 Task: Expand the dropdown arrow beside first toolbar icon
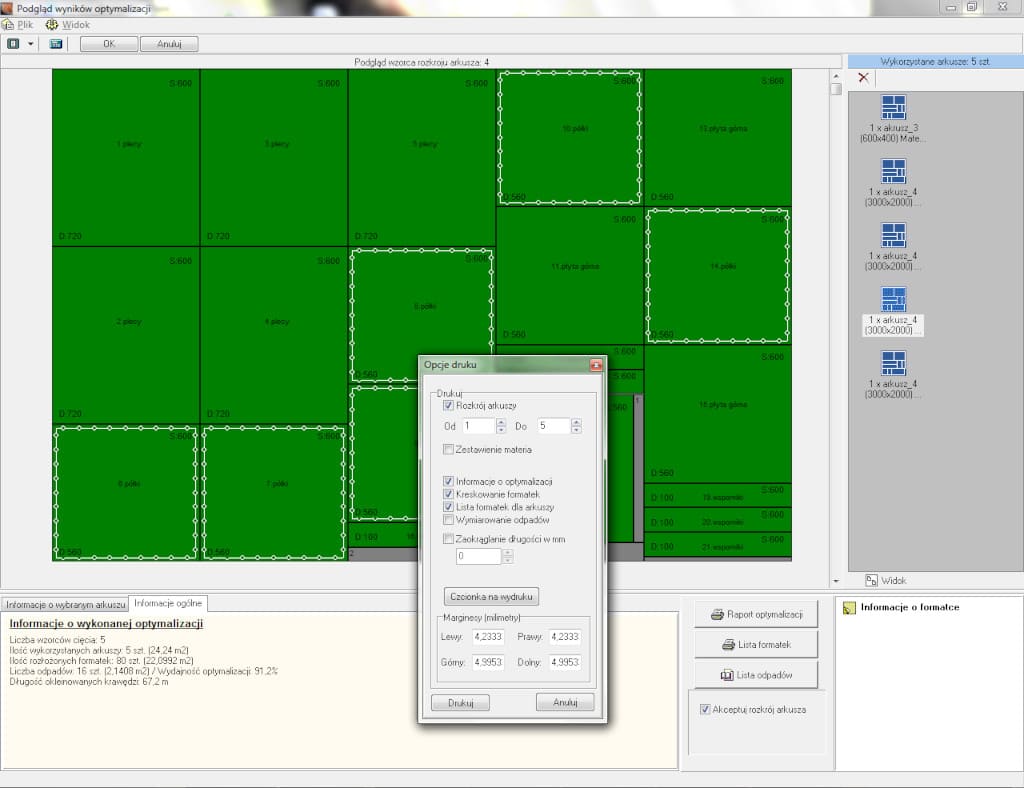coord(31,44)
